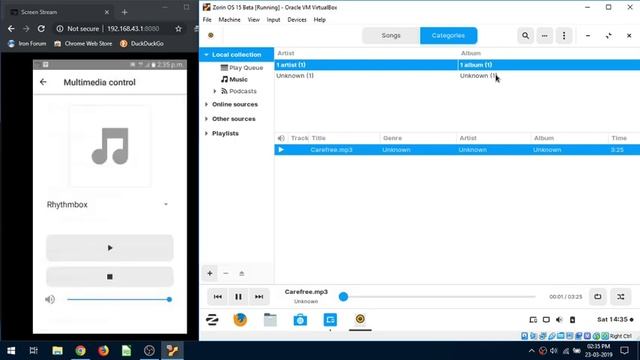Open Windows Start menu
Viewport: 640px width, 360px height.
pyautogui.click(x=11, y=351)
